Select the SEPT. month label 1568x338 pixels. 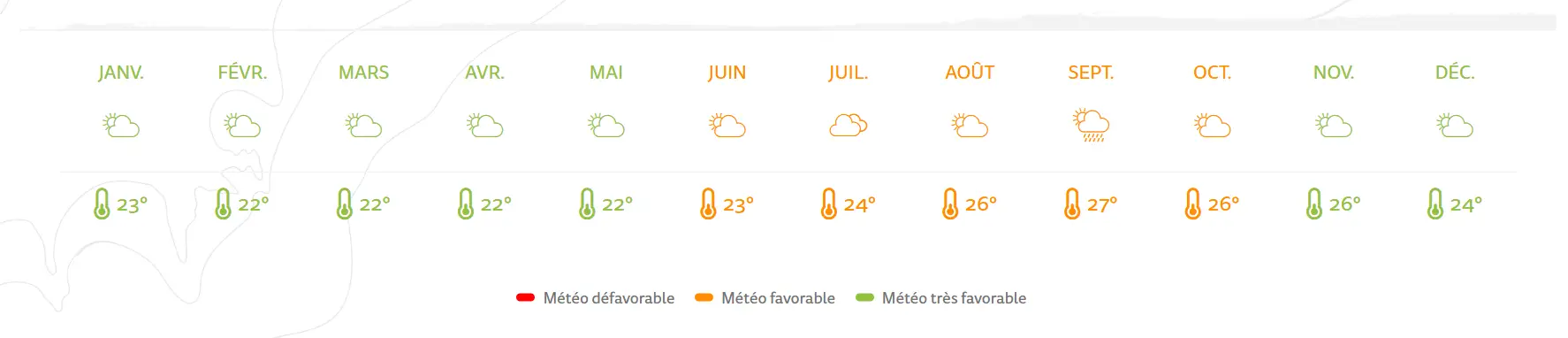pos(1091,73)
